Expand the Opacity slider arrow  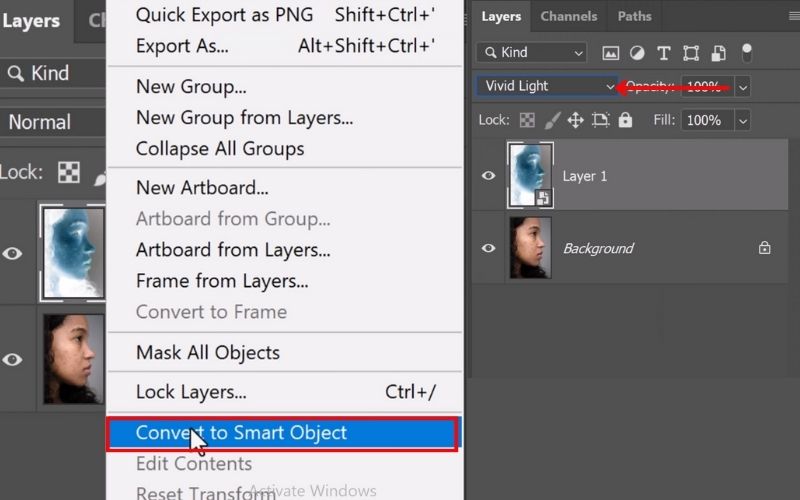click(743, 87)
